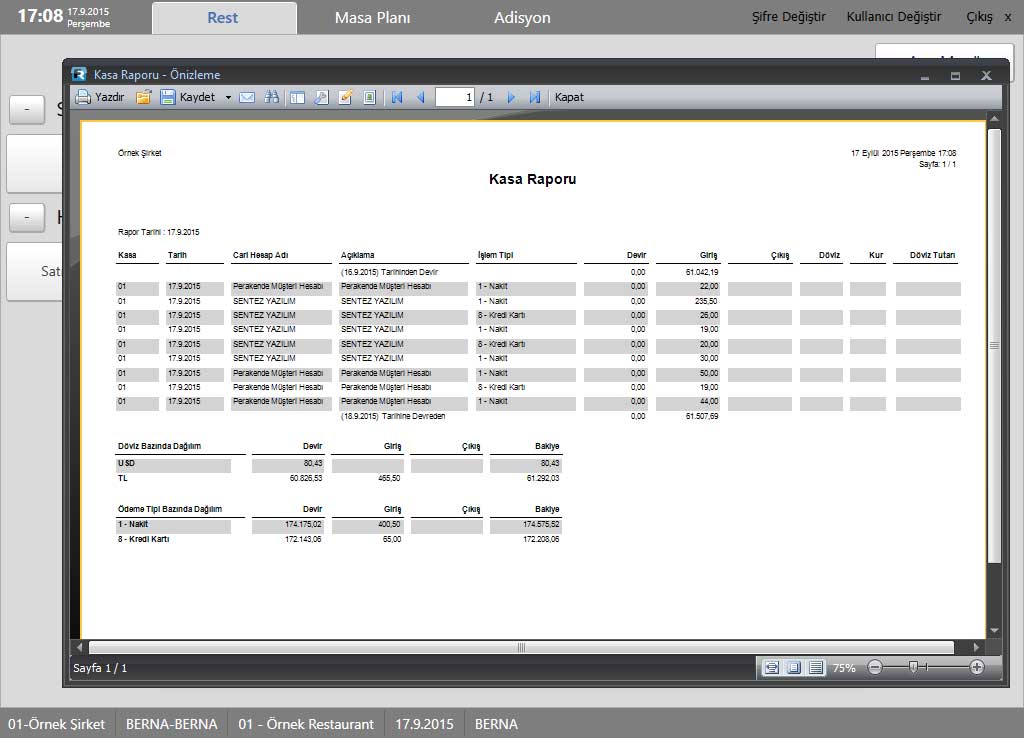Click the 61.507,69 carried-forward total
The height and width of the screenshot is (738, 1024).
(x=702, y=416)
